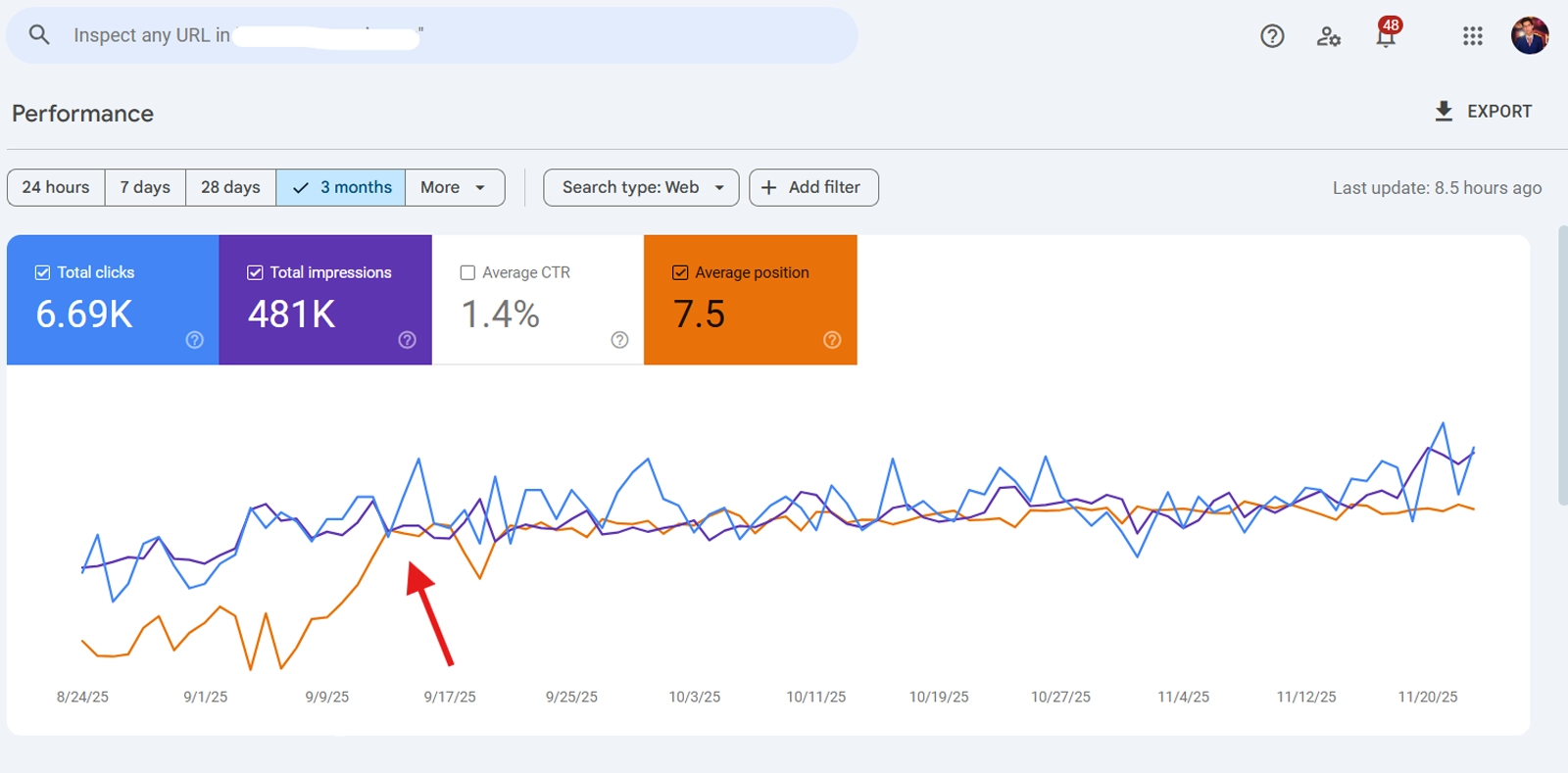Click help icon on Total clicks card
The image size is (1568, 773).
(x=195, y=340)
